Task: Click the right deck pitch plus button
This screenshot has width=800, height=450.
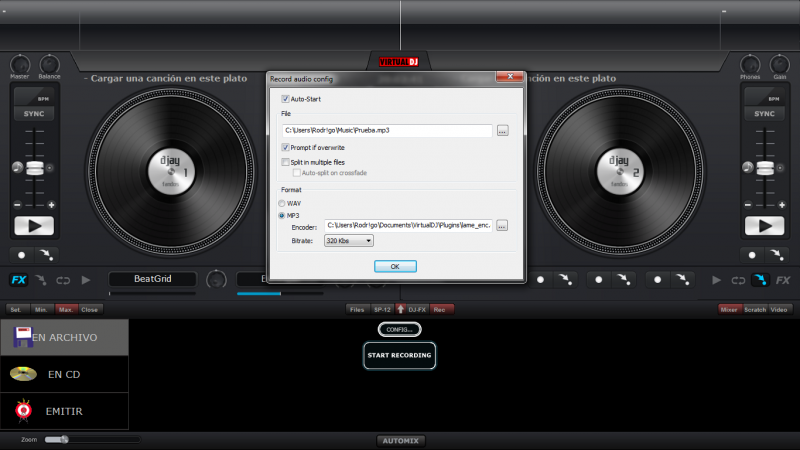Action: pos(782,205)
